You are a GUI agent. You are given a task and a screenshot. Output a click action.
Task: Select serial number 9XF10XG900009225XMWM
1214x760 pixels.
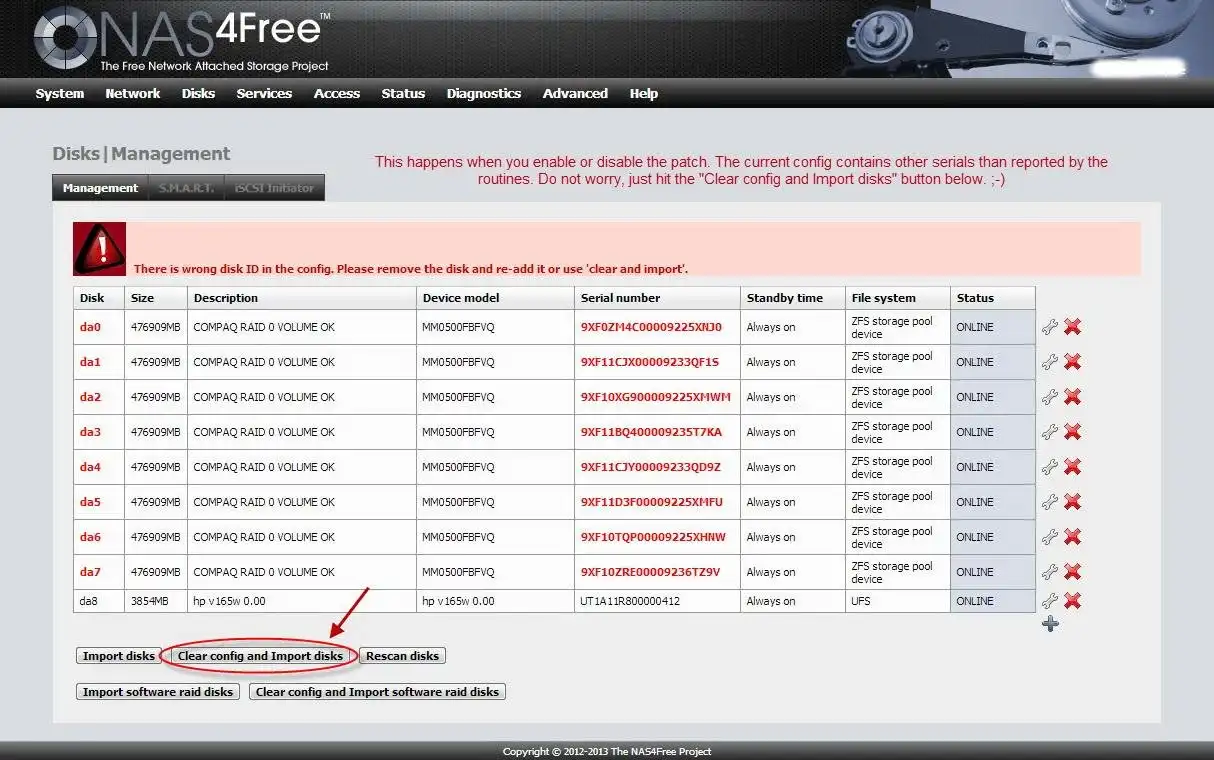click(x=655, y=397)
